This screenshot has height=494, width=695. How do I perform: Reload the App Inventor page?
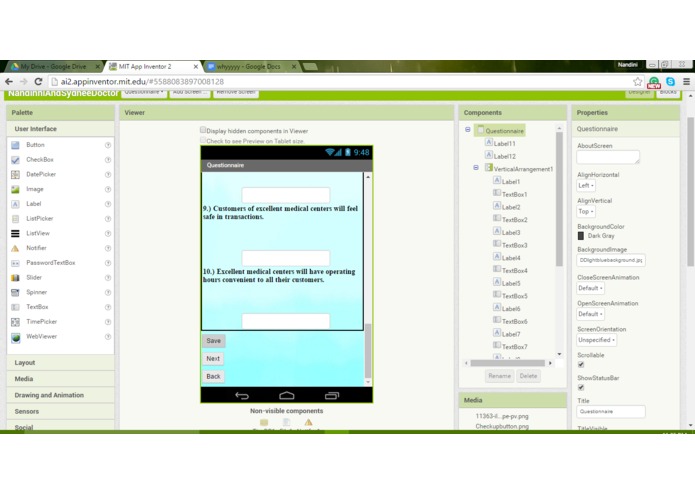tap(39, 82)
